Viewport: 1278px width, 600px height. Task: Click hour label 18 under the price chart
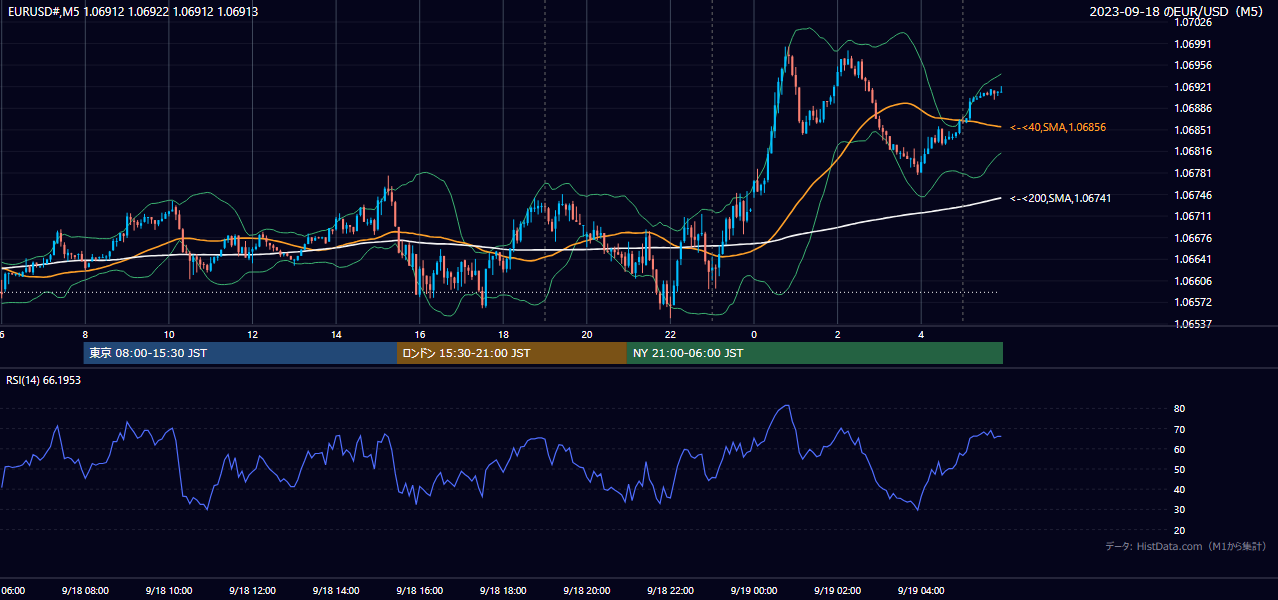tap(503, 334)
